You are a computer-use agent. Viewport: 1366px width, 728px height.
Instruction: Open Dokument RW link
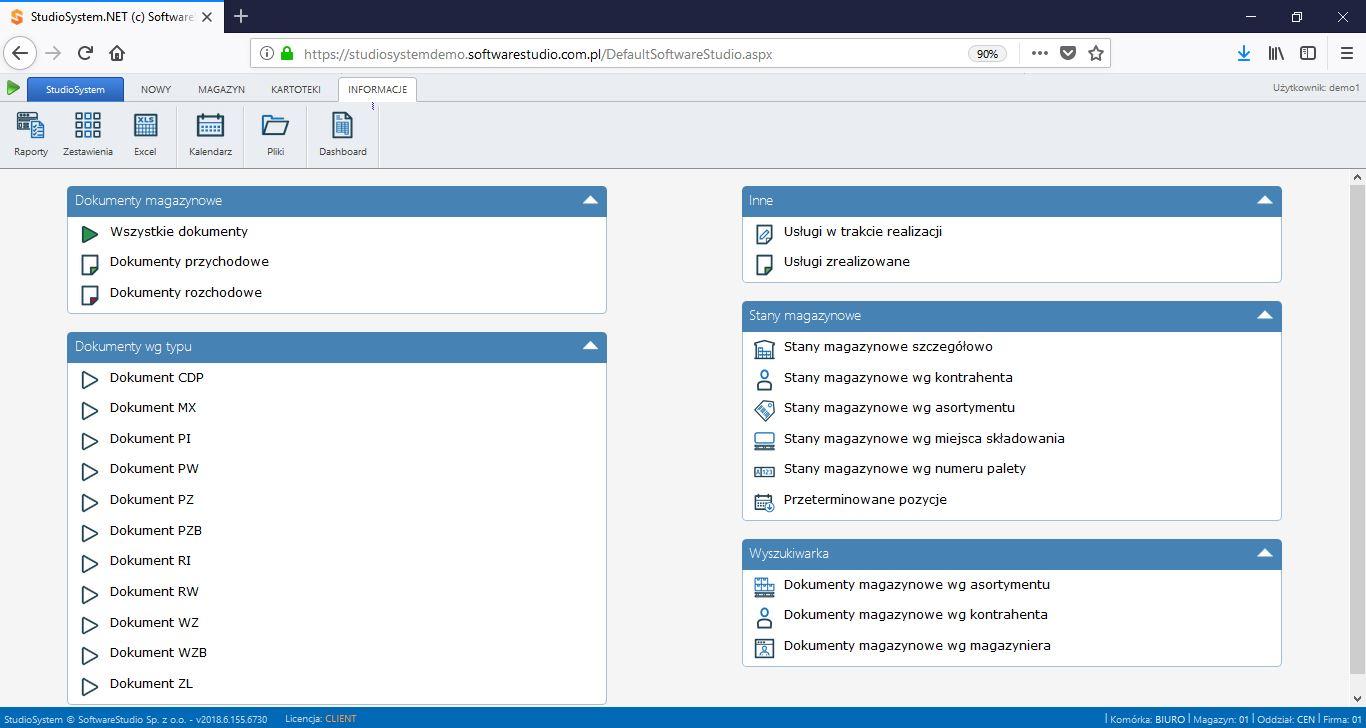pyautogui.click(x=154, y=592)
